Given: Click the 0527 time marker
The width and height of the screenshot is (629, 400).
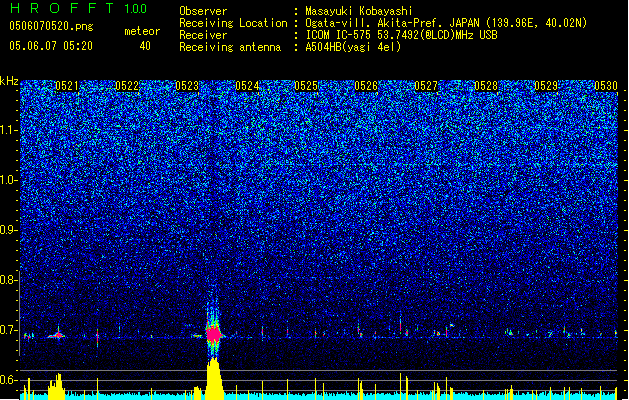Looking at the screenshot, I should tap(426, 86).
